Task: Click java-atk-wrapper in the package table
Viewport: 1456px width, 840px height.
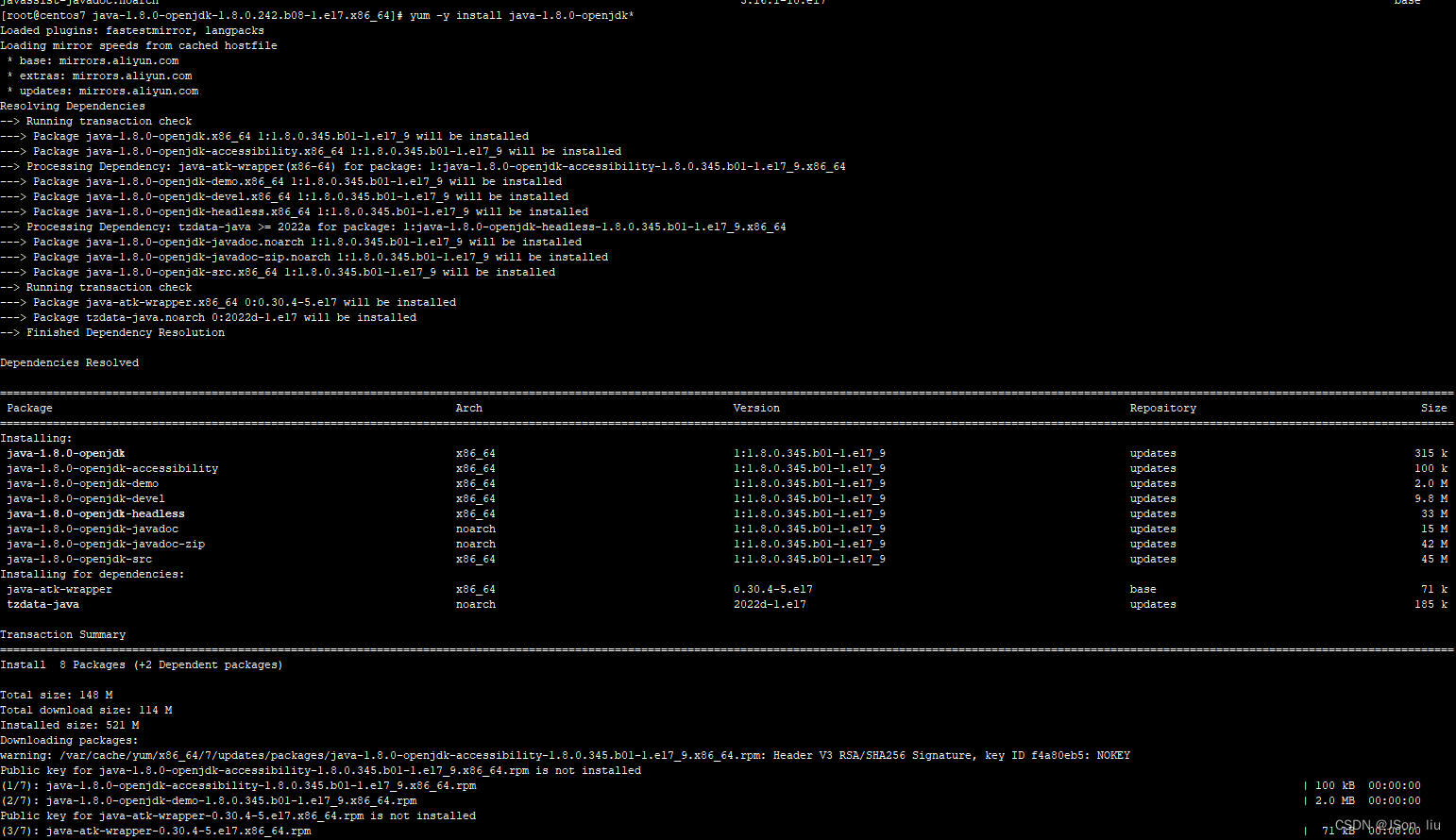Action: coord(59,590)
